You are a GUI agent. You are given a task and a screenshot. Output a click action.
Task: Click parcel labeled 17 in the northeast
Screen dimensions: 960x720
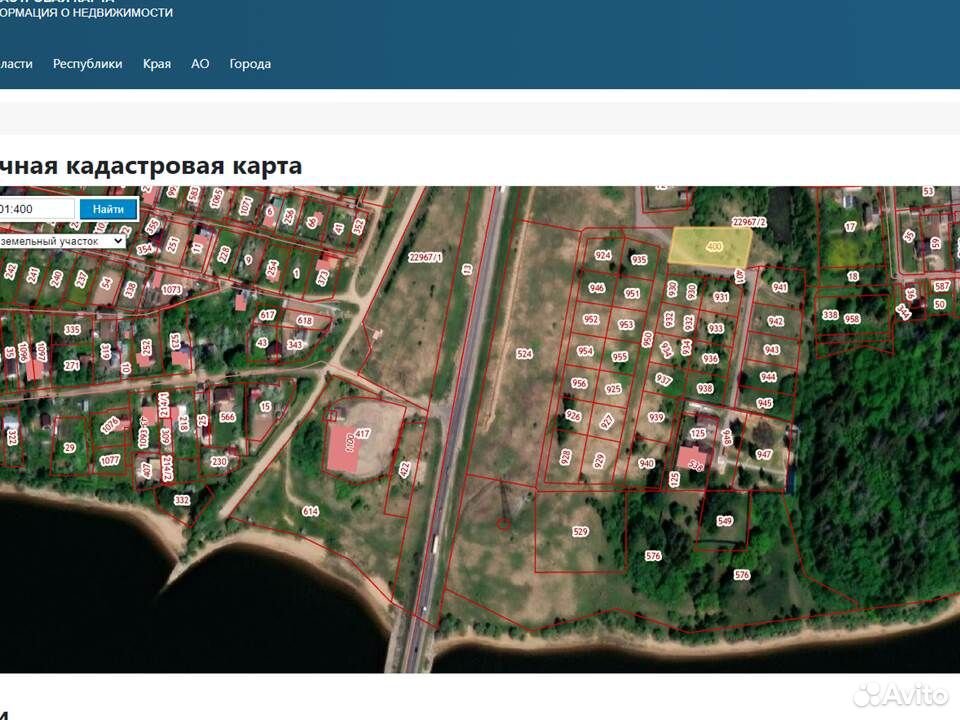[850, 227]
